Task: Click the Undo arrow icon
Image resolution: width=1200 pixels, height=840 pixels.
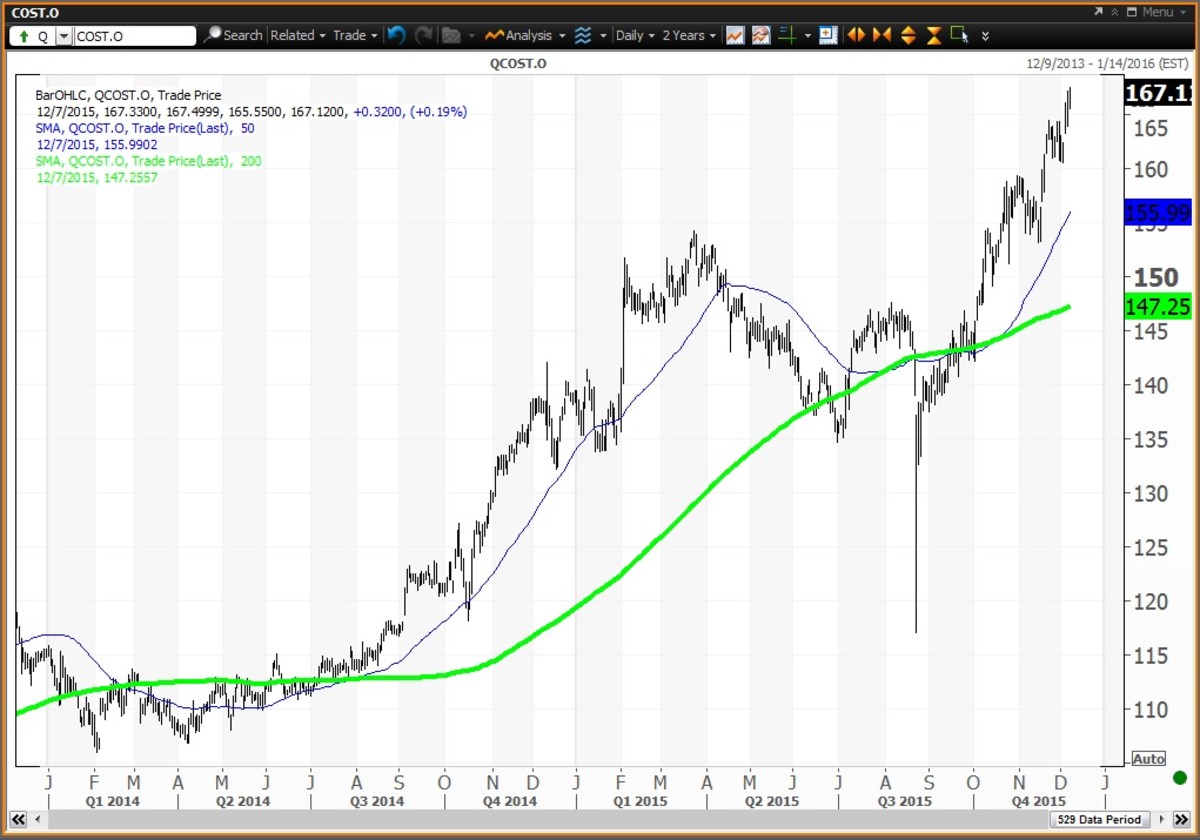Action: coord(397,35)
